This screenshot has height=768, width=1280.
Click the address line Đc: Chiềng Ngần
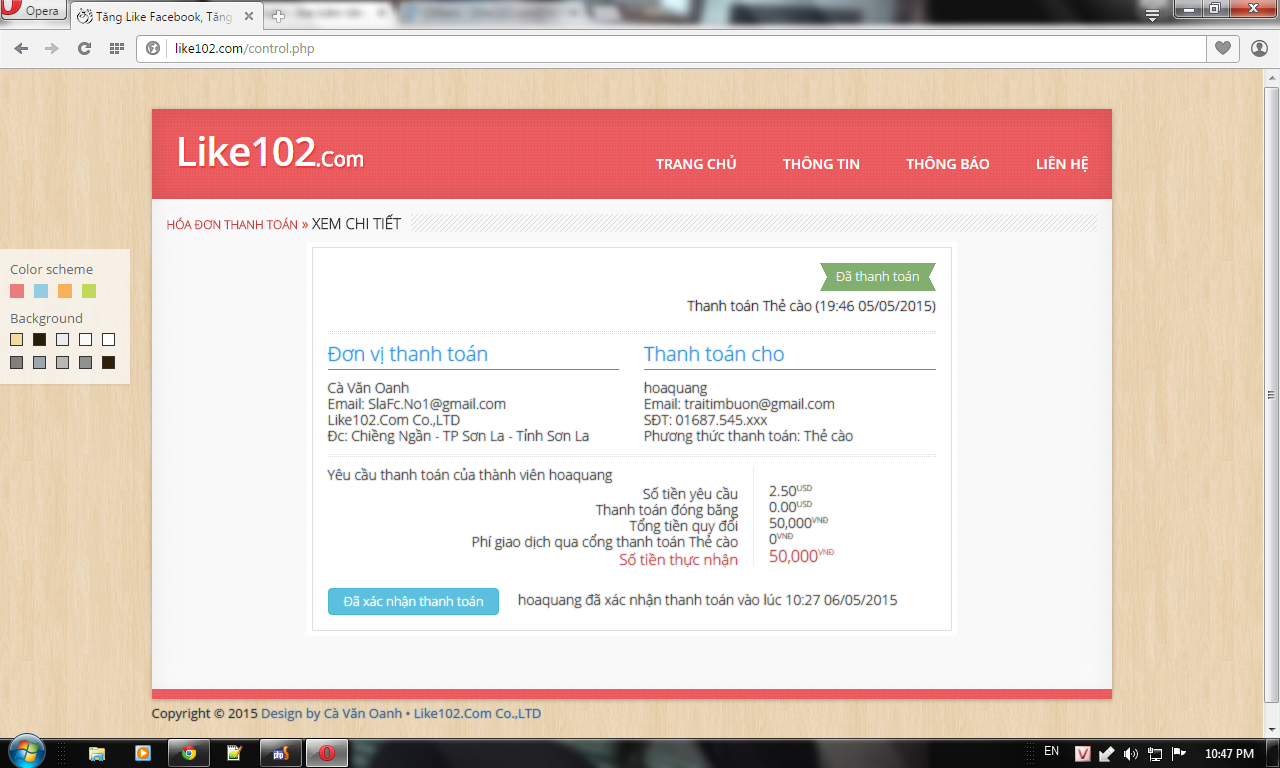(459, 436)
